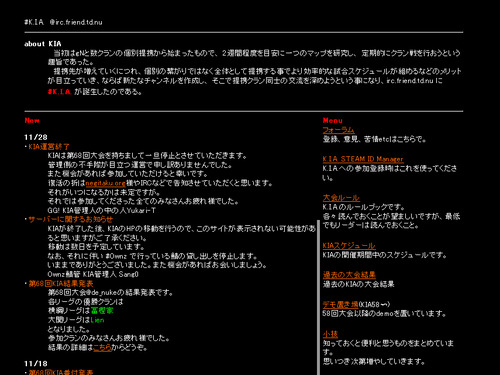Open the 大会ルール rulebook link
This screenshot has width=500, height=375.
[x=341, y=198]
